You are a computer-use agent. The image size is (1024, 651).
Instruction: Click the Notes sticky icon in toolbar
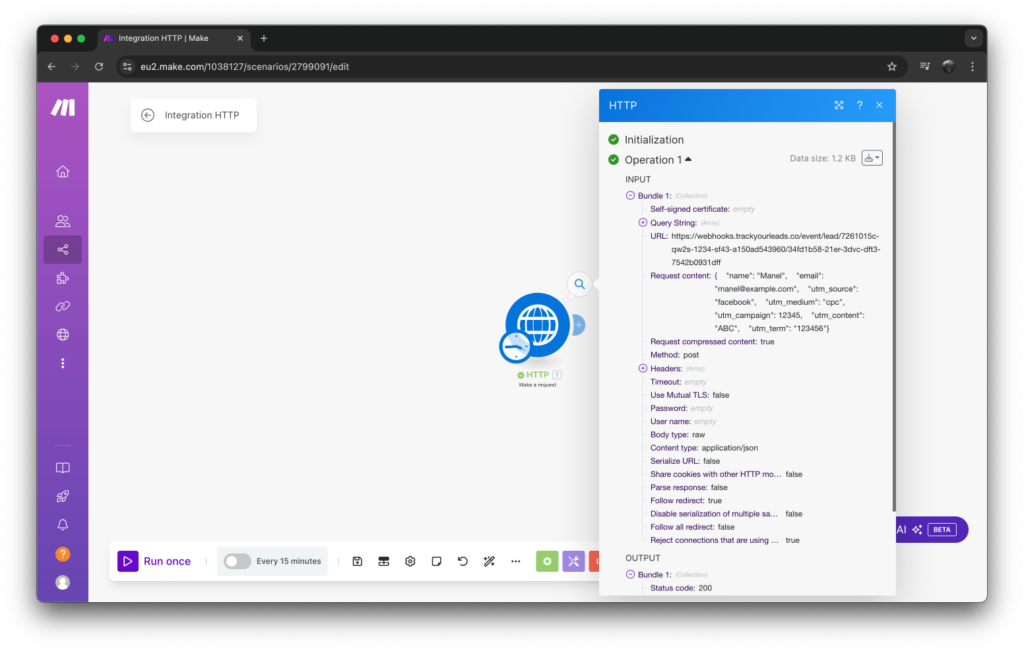(x=436, y=561)
